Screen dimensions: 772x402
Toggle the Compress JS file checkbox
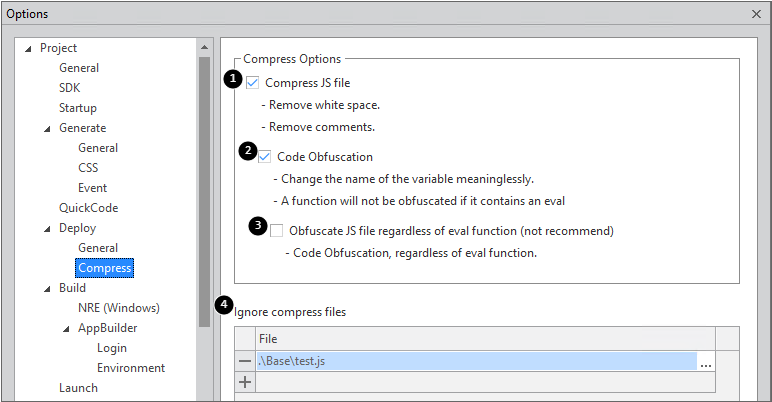pos(252,82)
